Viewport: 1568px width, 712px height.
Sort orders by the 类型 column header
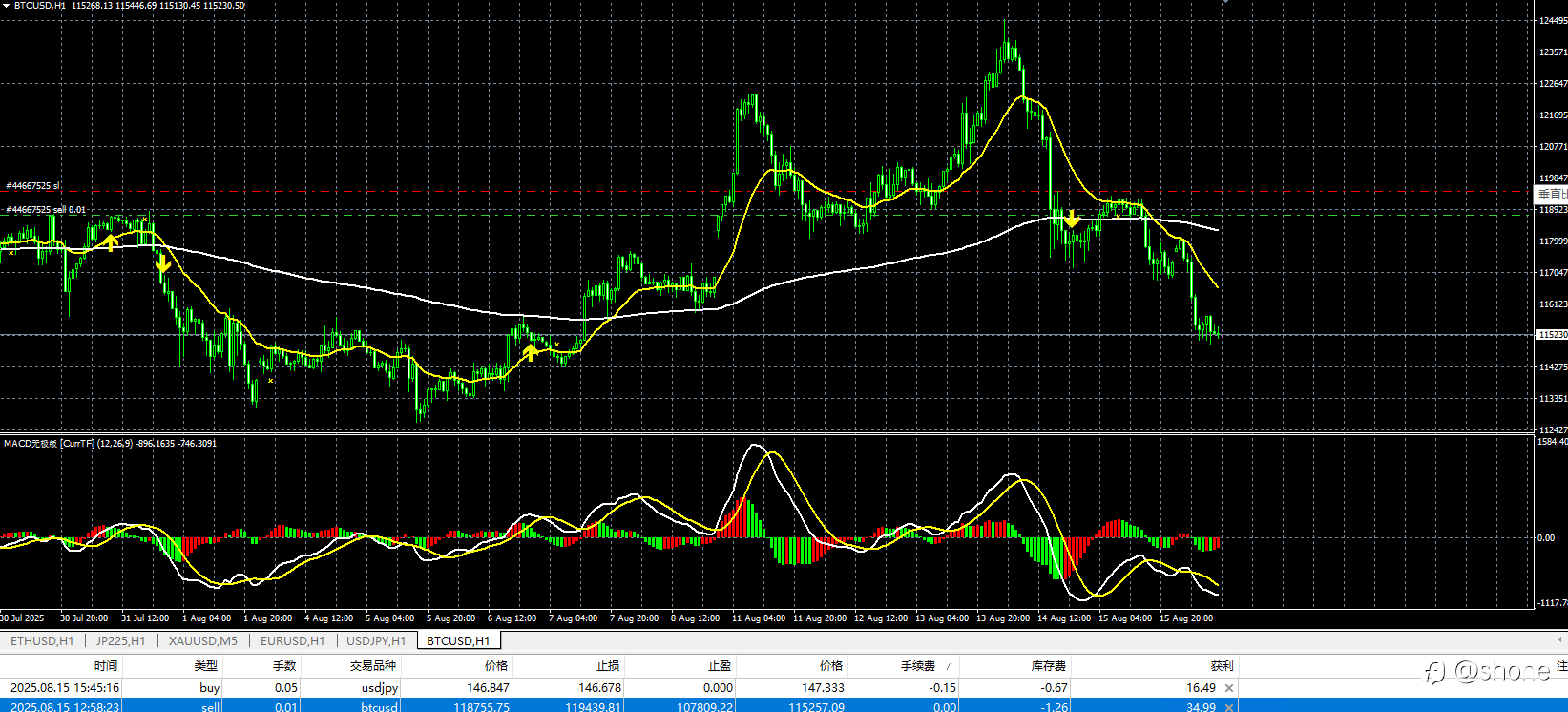click(x=206, y=666)
